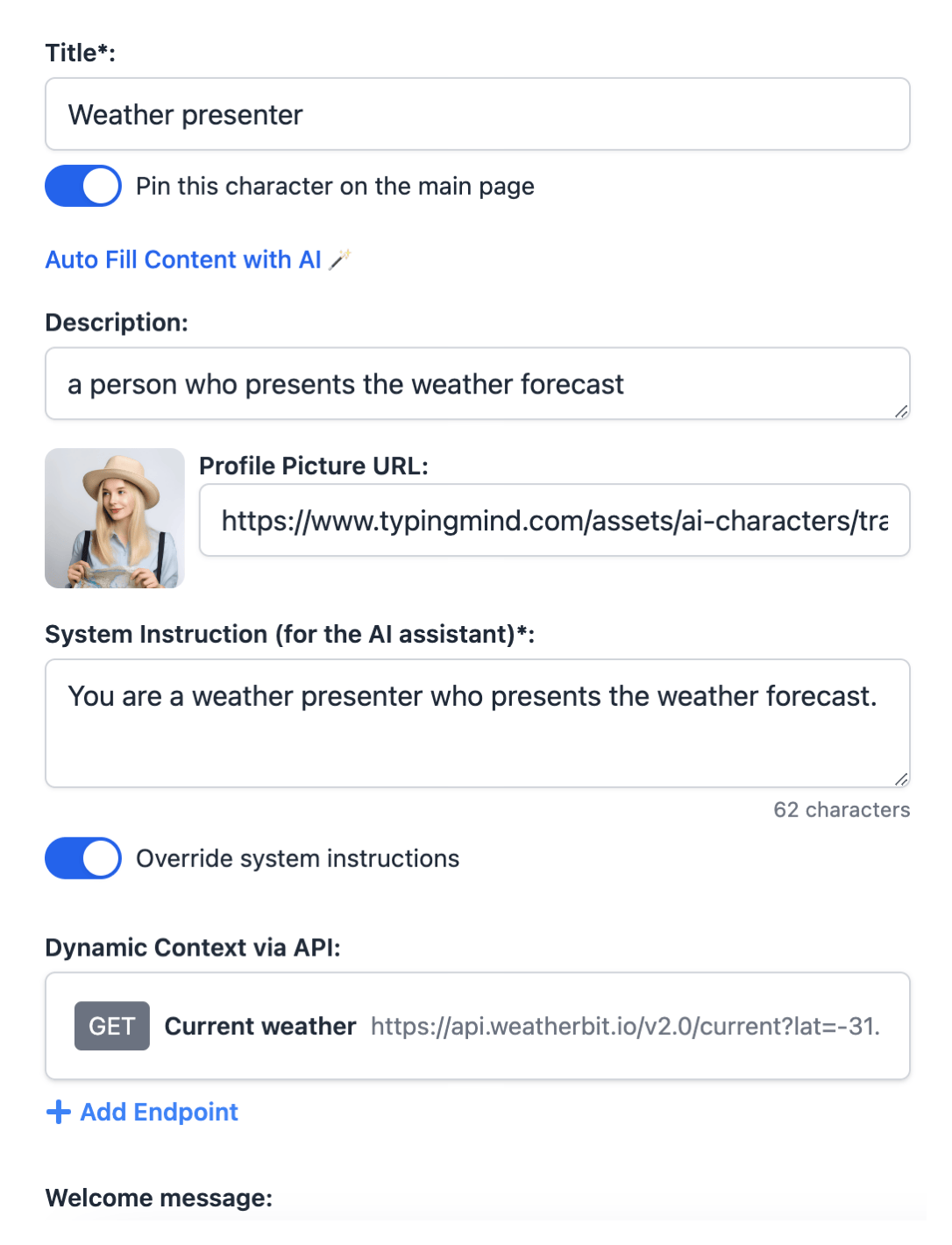This screenshot has height=1245, width=952.
Task: Focus the Description text area
Action: [x=478, y=384]
